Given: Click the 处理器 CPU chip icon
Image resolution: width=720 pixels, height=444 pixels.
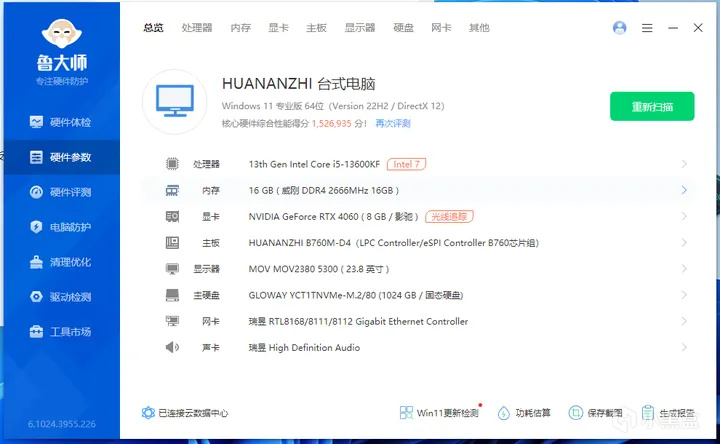Looking at the screenshot, I should 172,164.
